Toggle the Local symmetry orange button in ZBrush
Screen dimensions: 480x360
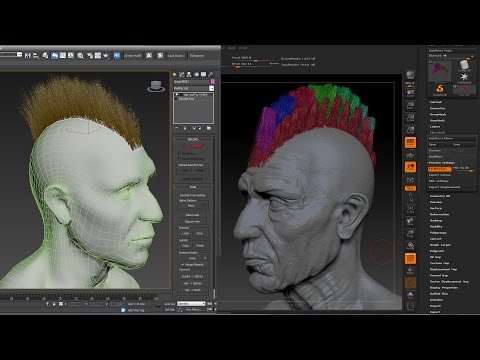pyautogui.click(x=410, y=167)
